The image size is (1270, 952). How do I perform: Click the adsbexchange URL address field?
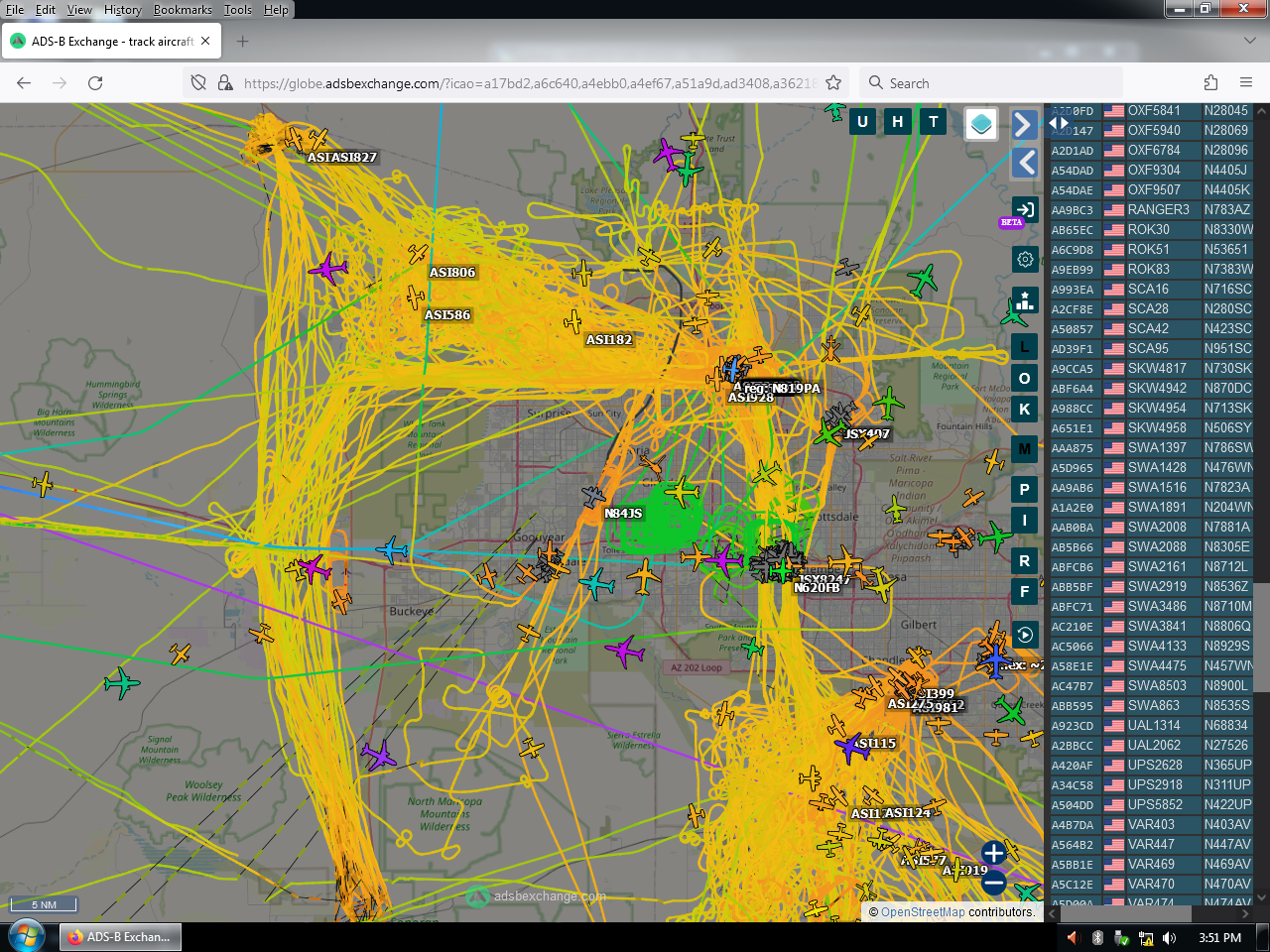coord(530,83)
